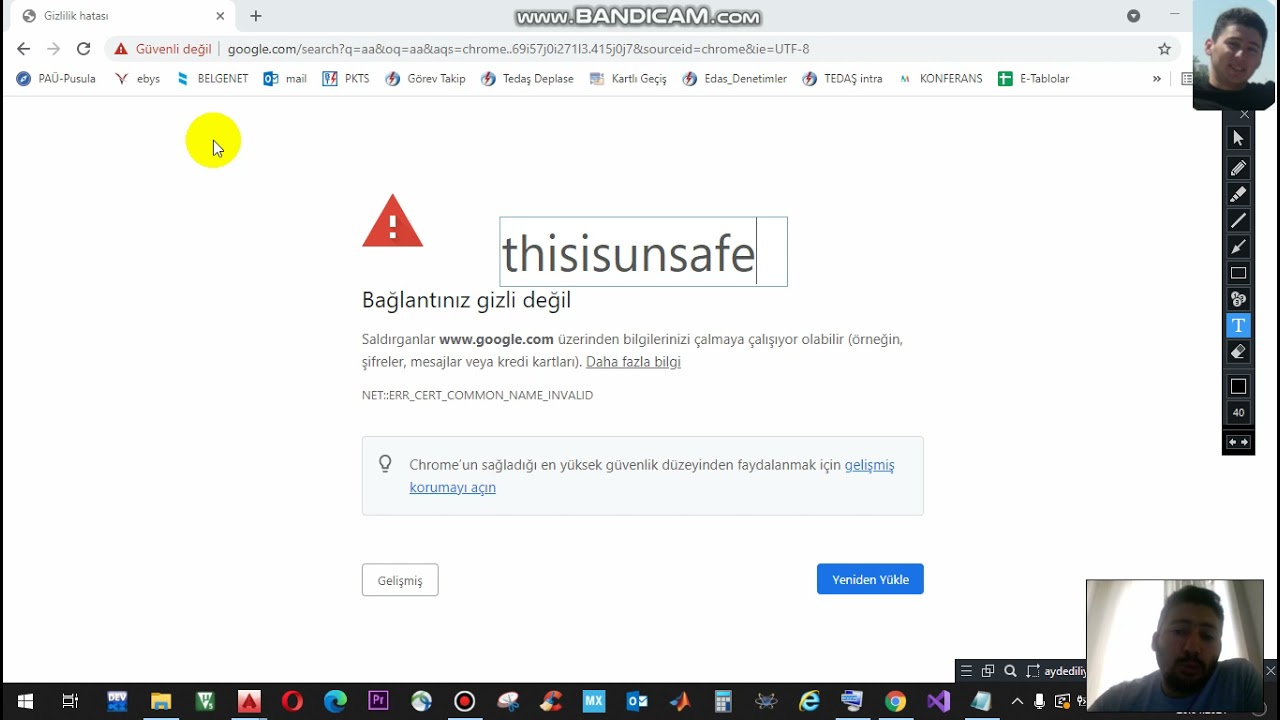Click the Daha fazla bilgi link

tap(633, 362)
